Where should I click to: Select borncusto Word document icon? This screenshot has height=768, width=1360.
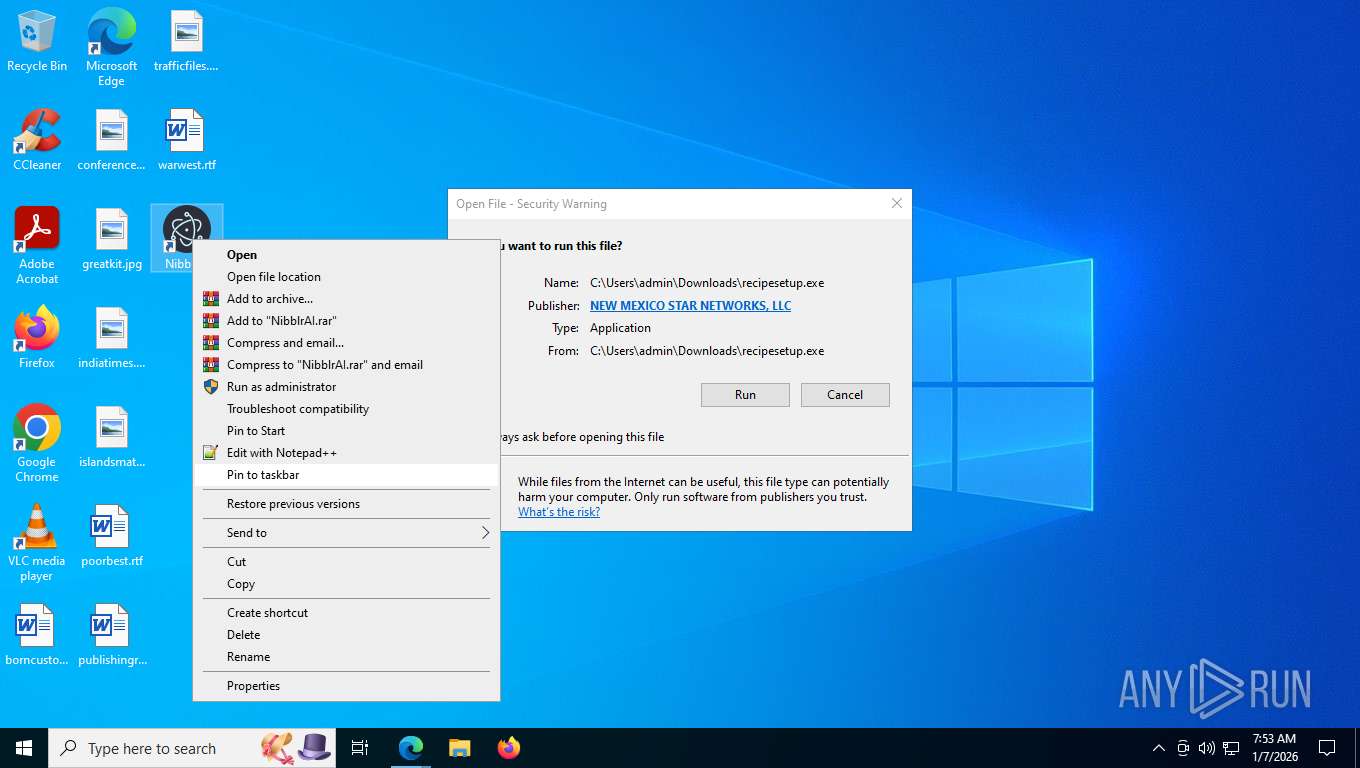pos(37,635)
